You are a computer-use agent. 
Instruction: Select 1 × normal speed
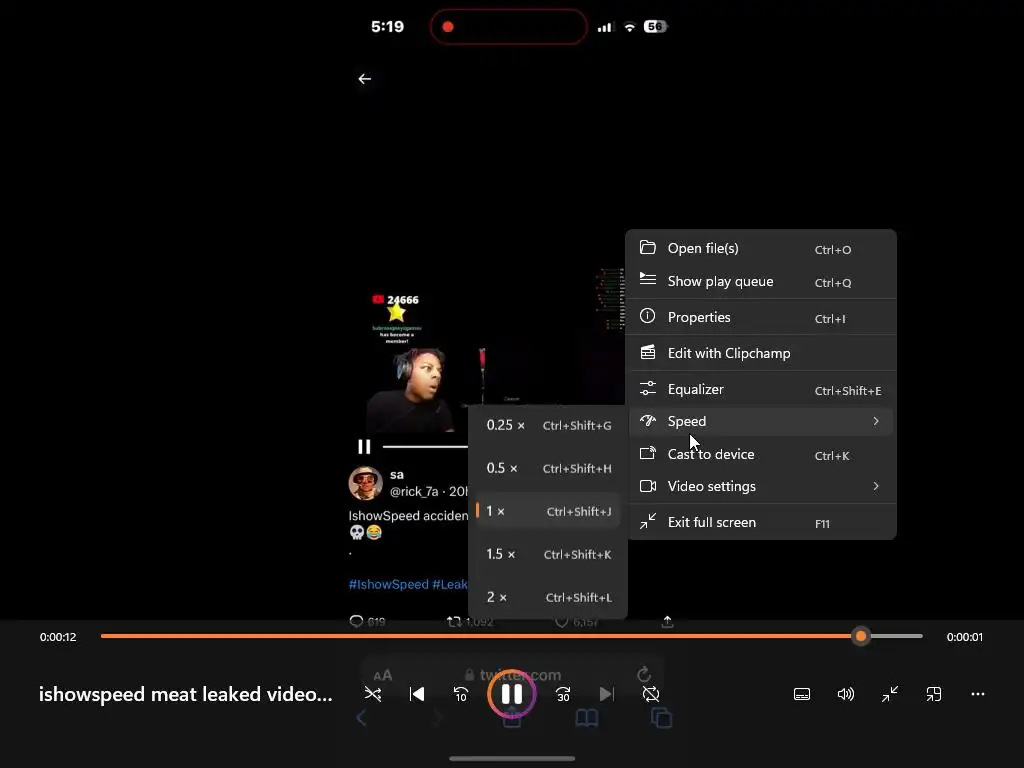coord(548,511)
